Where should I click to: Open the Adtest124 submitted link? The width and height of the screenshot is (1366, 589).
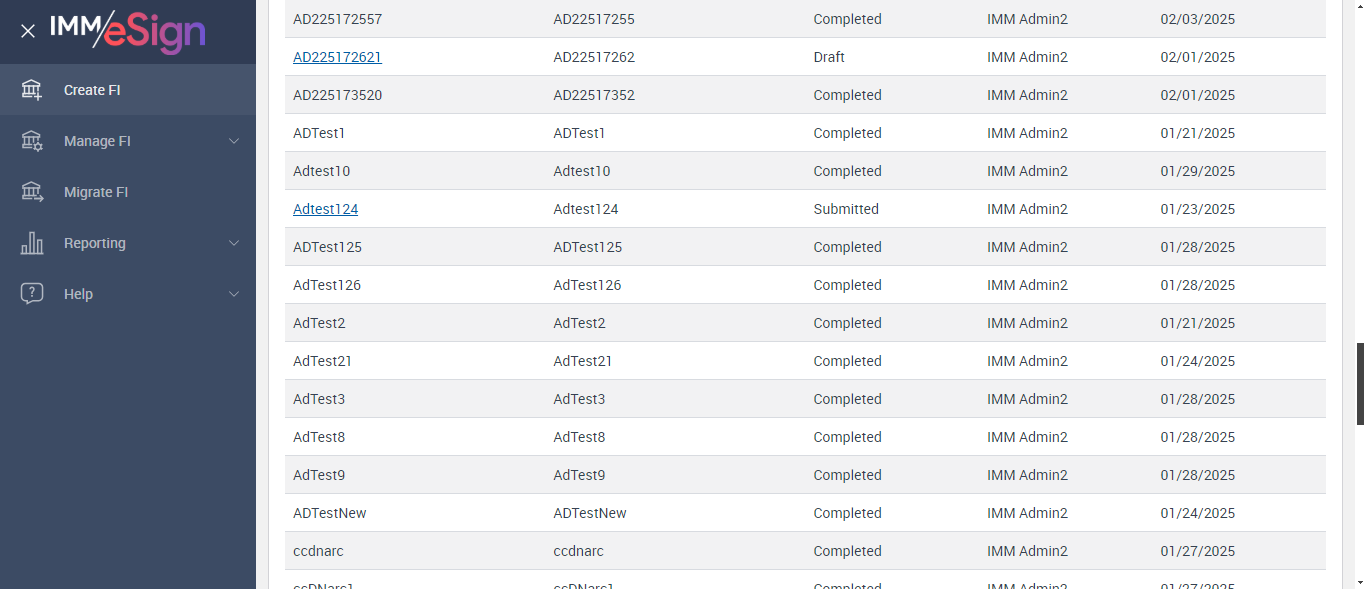click(325, 209)
